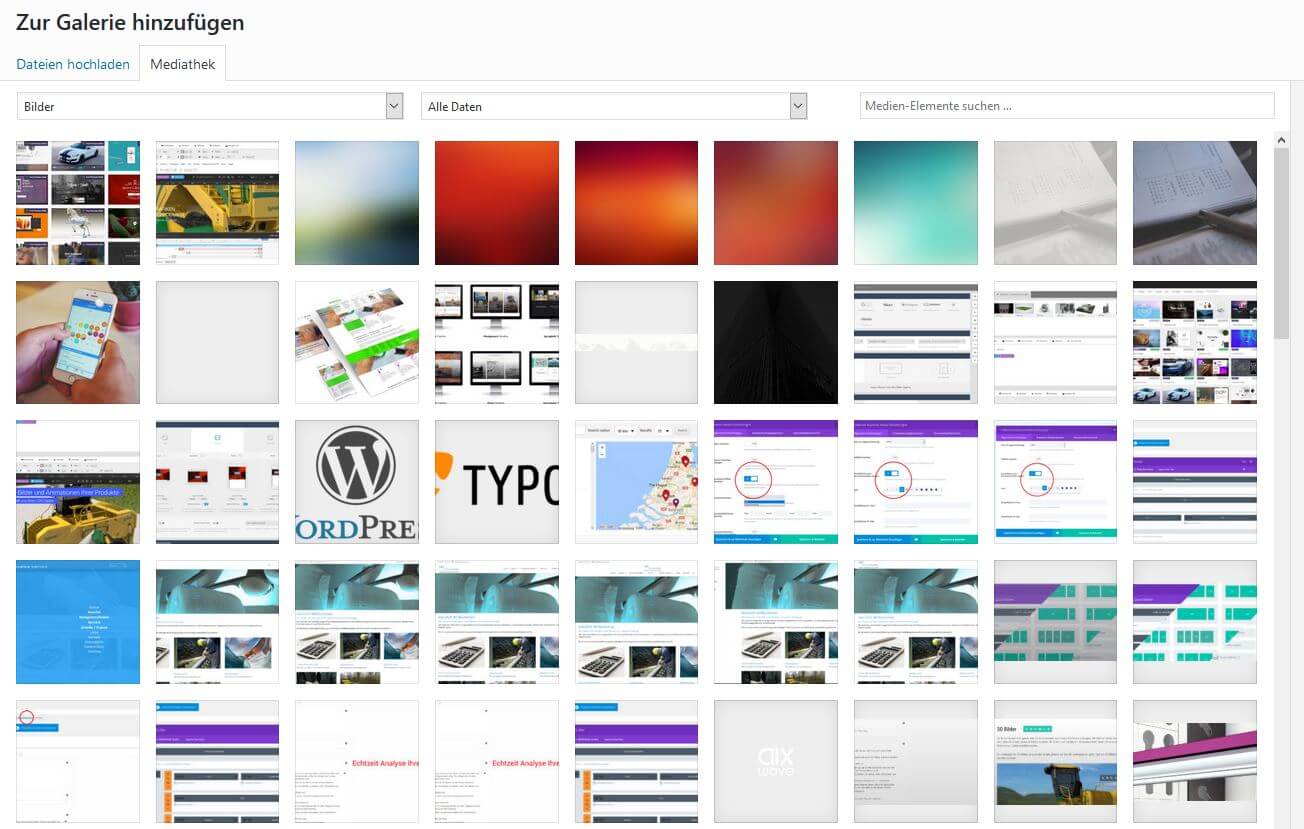This screenshot has height=829, width=1304.
Task: Select the solid blue menu page thumbnail
Action: pos(78,622)
